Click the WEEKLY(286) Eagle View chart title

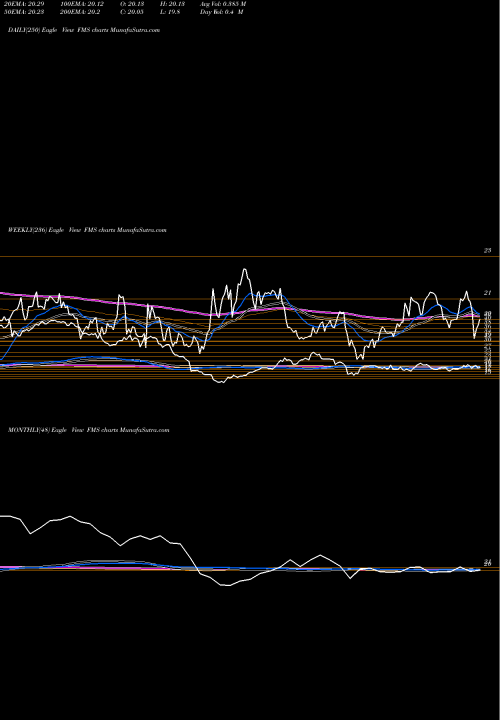point(87,230)
